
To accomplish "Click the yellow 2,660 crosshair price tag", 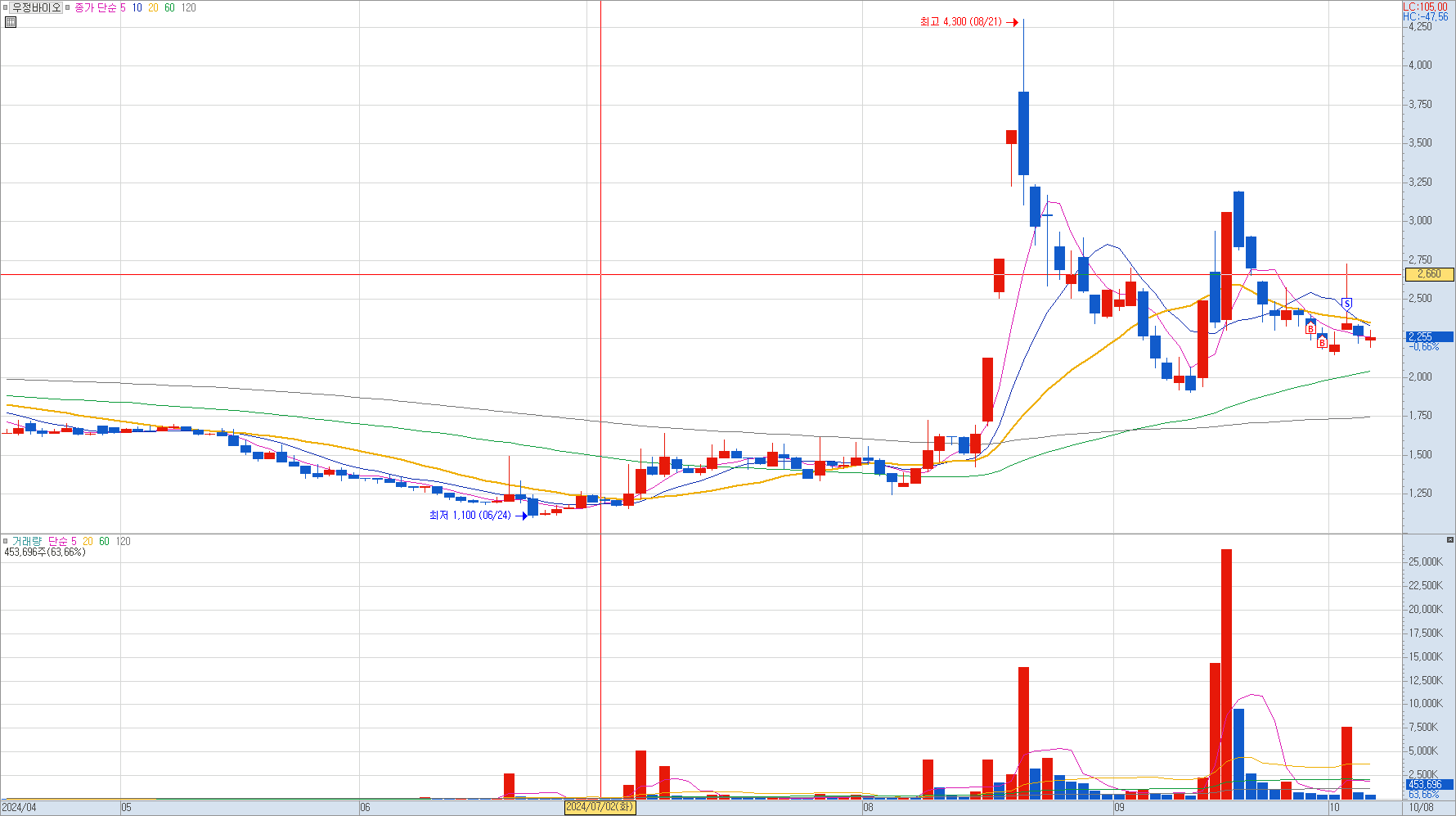I will pyautogui.click(x=1429, y=274).
